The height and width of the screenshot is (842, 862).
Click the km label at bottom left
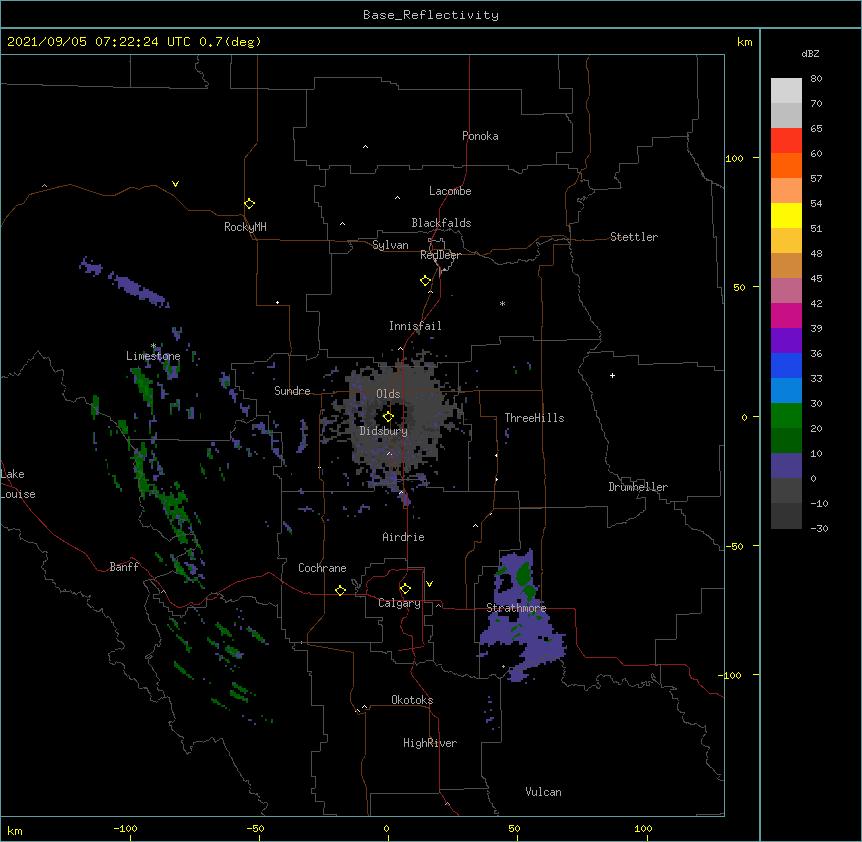(x=15, y=830)
